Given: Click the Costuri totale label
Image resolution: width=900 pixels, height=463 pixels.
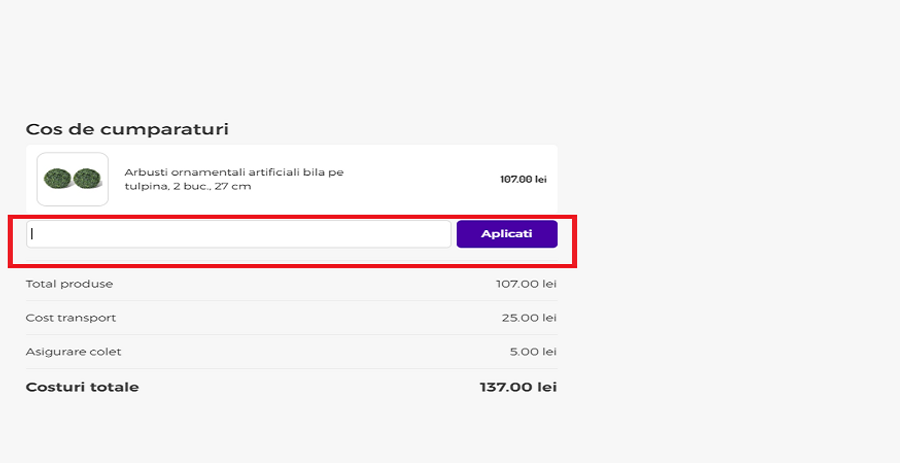Looking at the screenshot, I should 82,387.
